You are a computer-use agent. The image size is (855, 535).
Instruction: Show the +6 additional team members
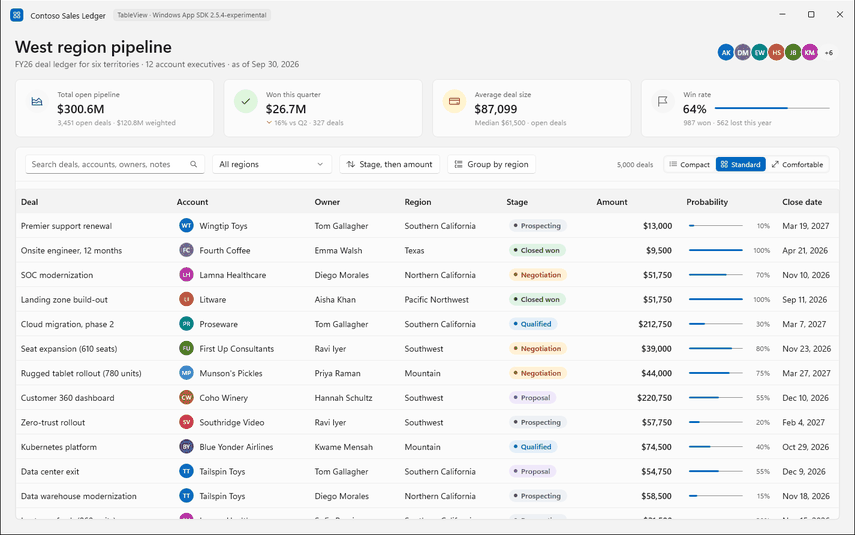point(828,52)
